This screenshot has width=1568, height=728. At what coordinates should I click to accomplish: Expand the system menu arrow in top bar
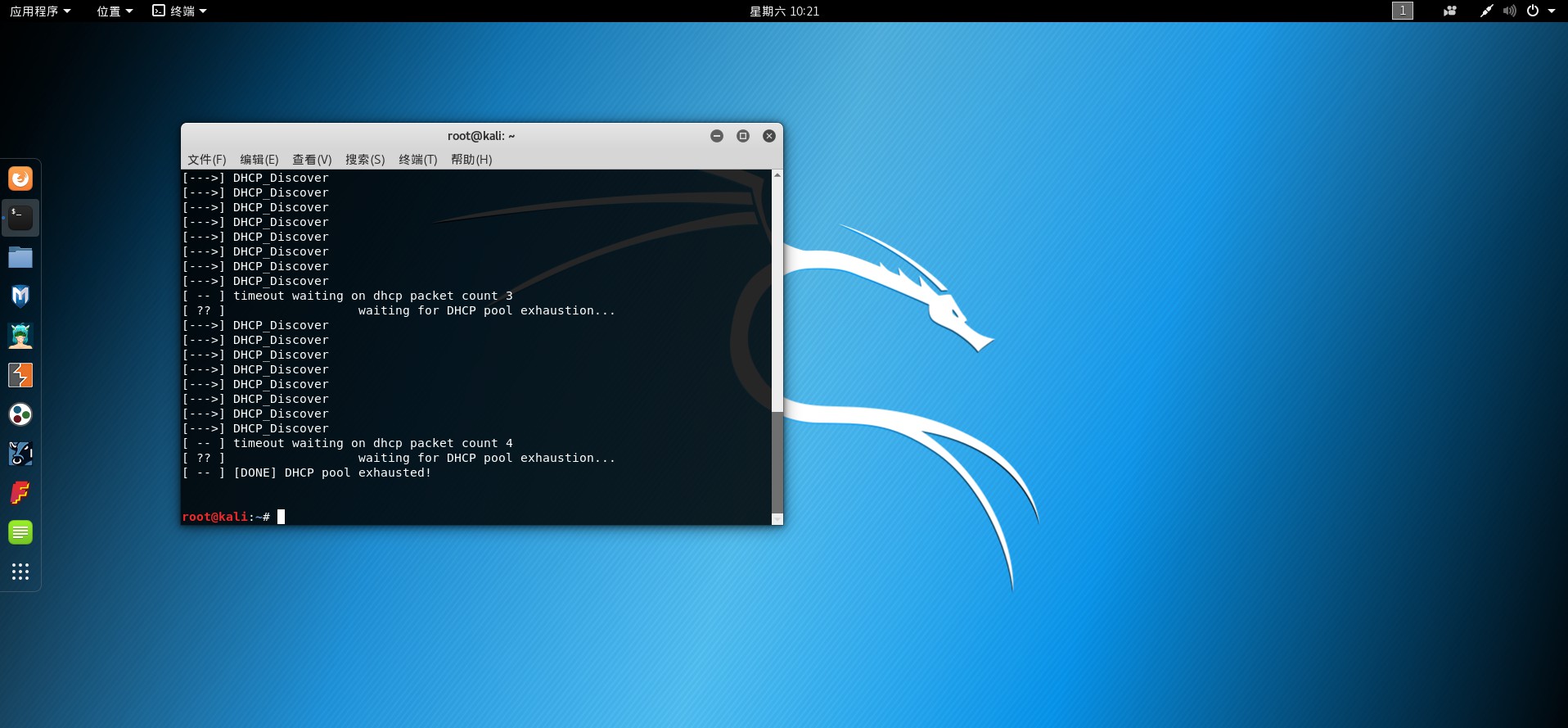click(1552, 11)
